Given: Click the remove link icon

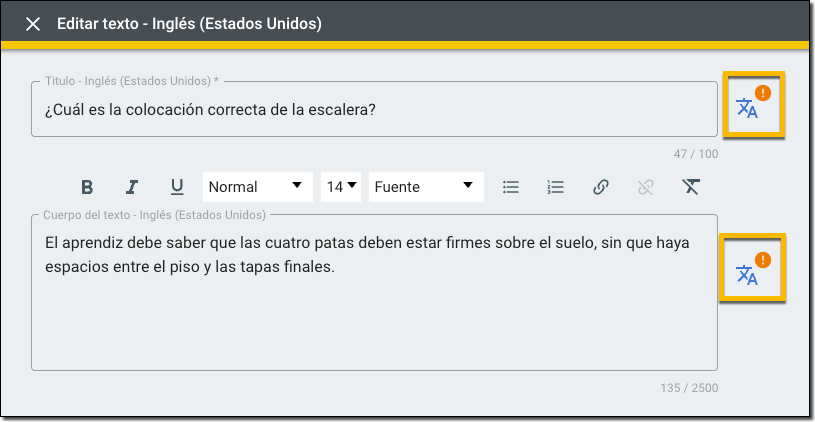Looking at the screenshot, I should pyautogui.click(x=646, y=187).
